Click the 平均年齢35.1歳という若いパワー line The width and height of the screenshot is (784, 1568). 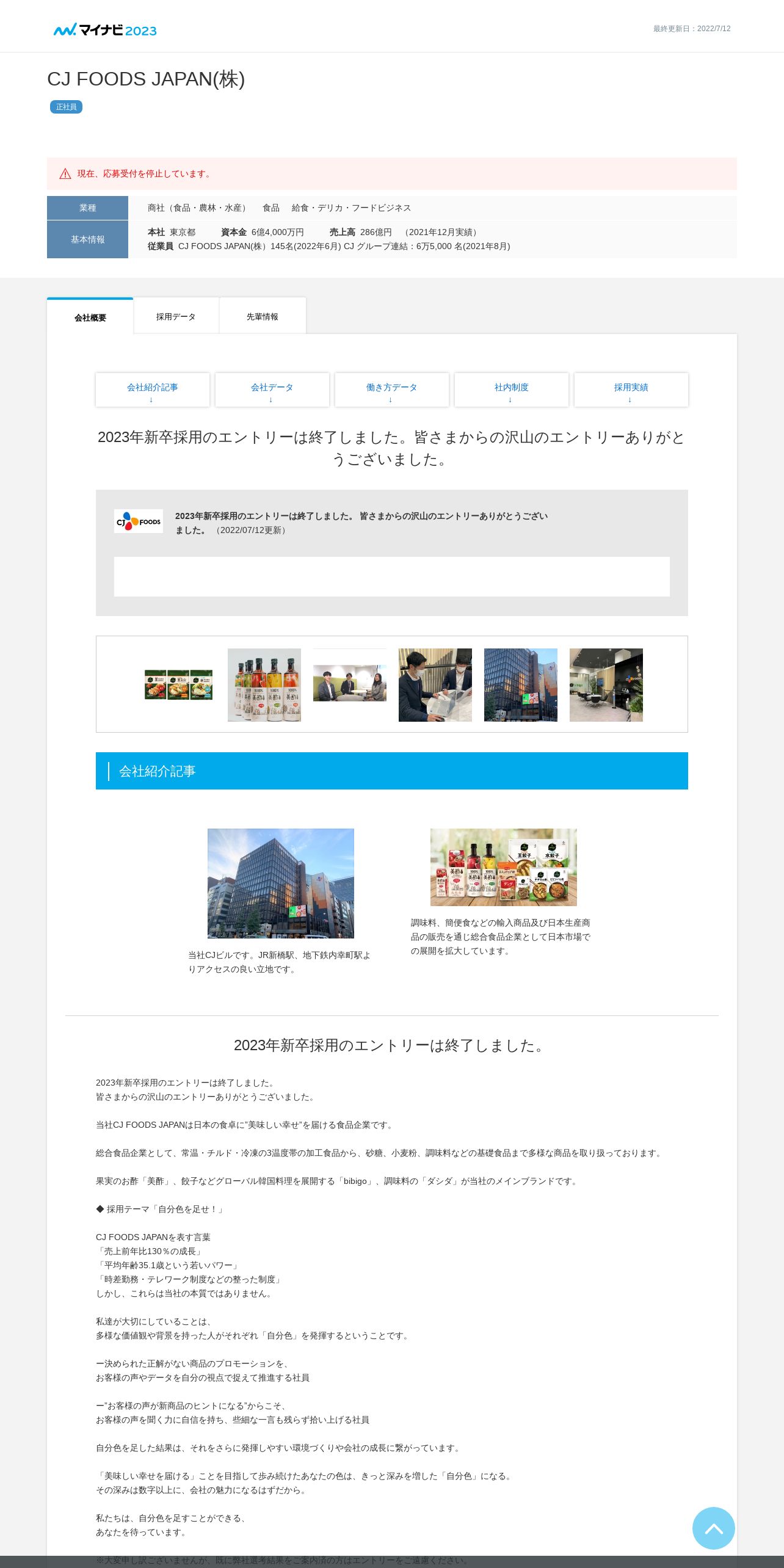click(169, 1265)
